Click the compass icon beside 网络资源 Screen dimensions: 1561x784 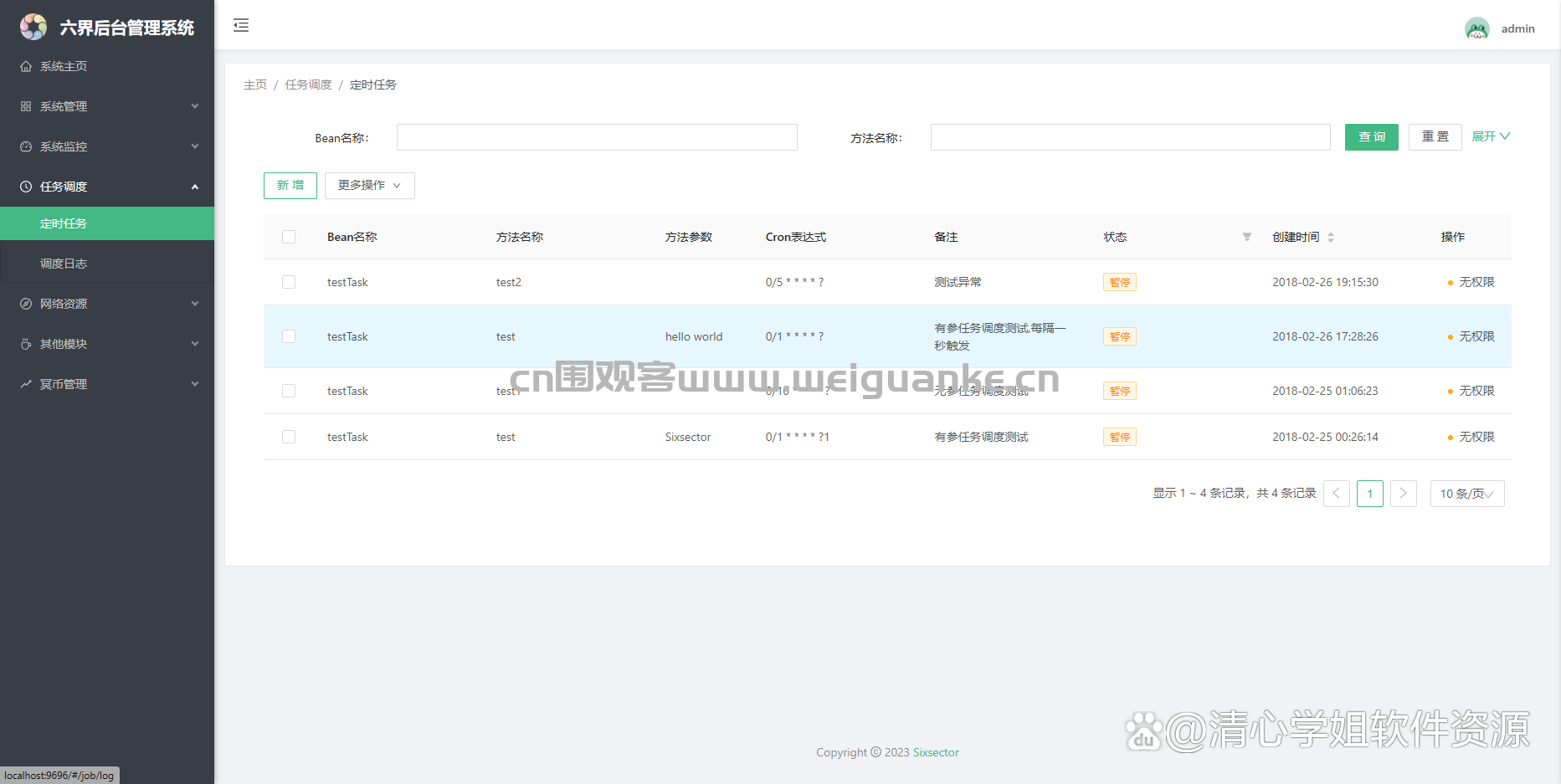tap(26, 304)
